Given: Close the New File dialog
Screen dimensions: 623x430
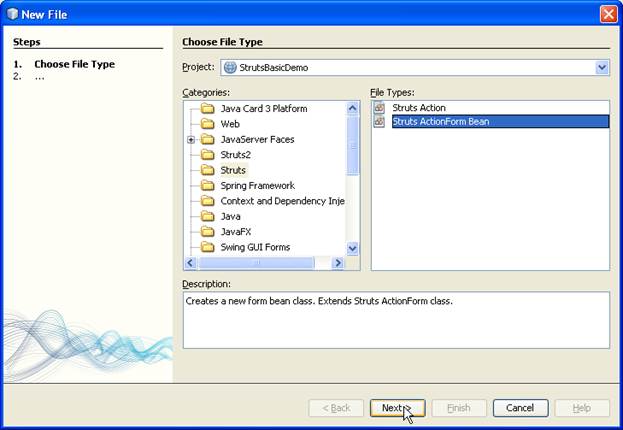Looking at the screenshot, I should [608, 14].
